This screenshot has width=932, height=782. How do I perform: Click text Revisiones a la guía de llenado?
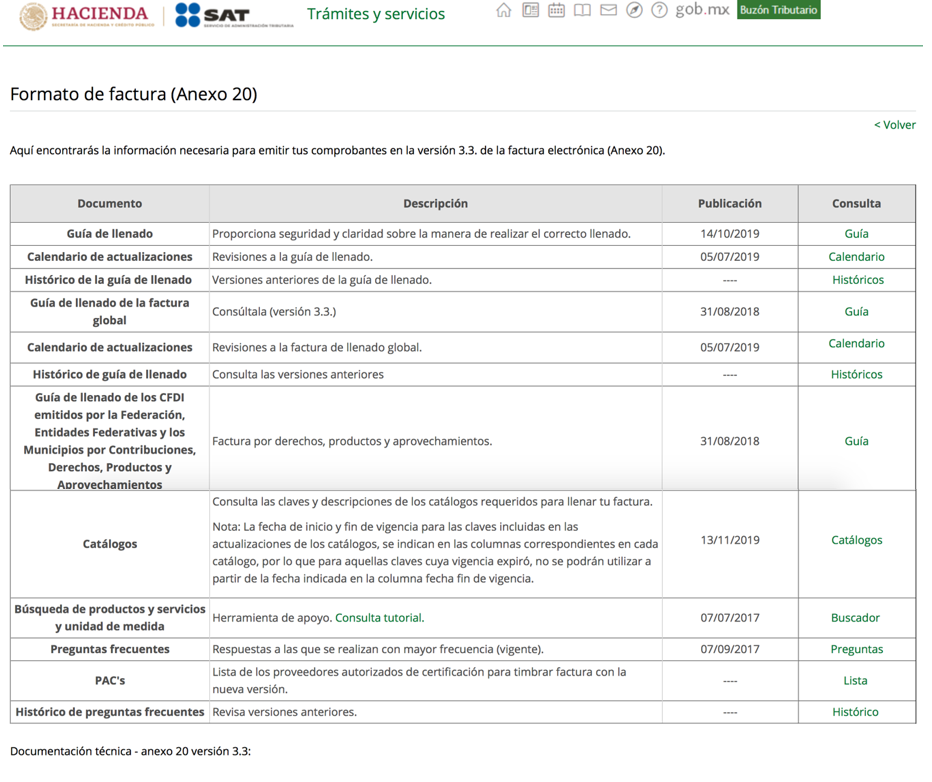click(x=292, y=257)
